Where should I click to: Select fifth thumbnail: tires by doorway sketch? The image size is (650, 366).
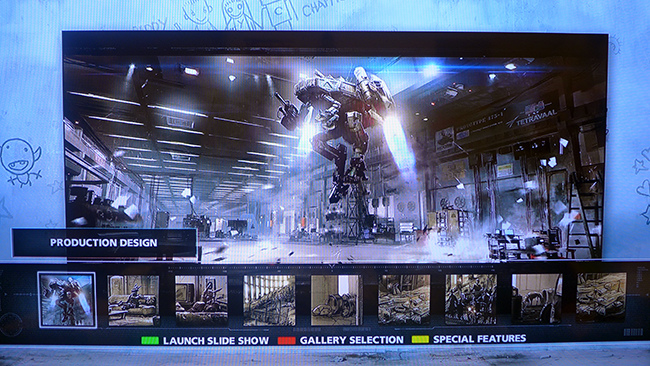[336, 300]
